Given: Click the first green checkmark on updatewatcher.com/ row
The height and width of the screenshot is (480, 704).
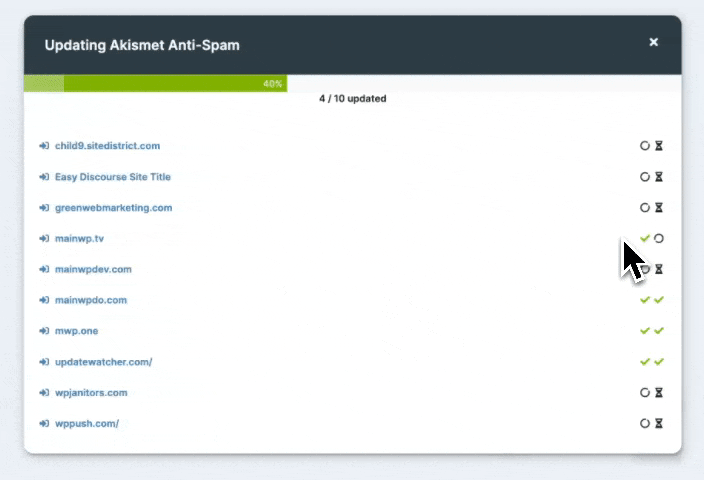Looking at the screenshot, I should [x=645, y=361].
